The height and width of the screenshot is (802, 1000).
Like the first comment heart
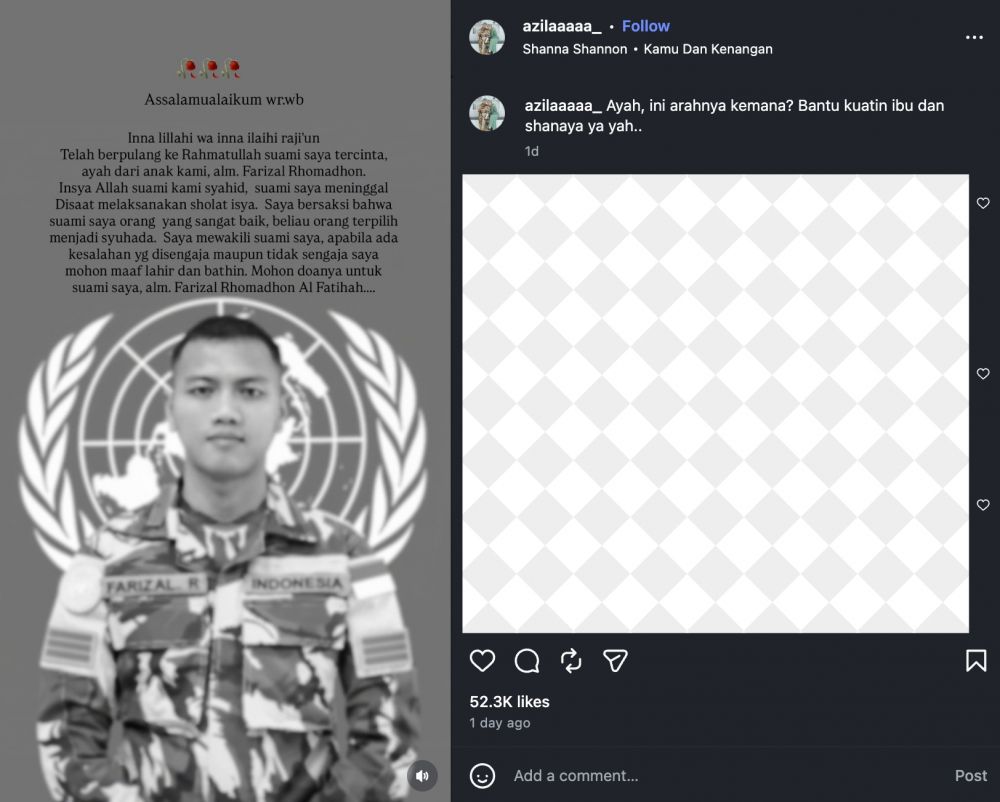click(x=983, y=203)
